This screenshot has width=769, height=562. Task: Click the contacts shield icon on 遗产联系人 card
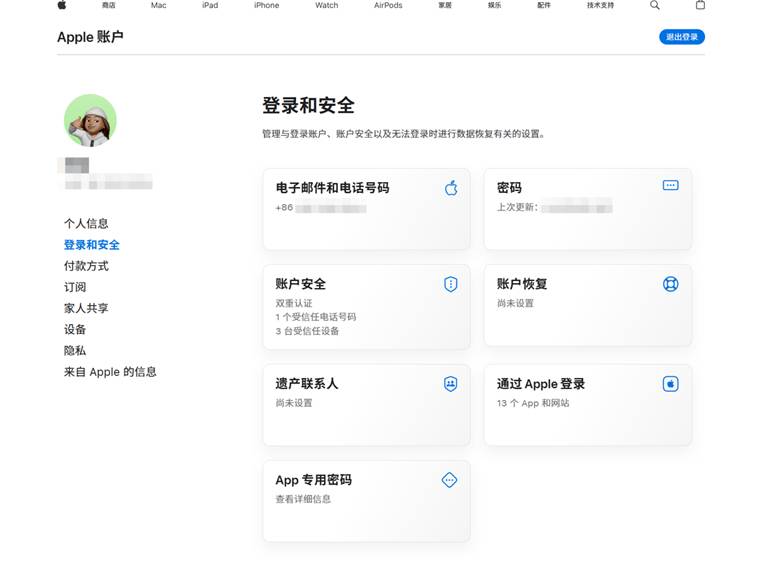coord(451,383)
